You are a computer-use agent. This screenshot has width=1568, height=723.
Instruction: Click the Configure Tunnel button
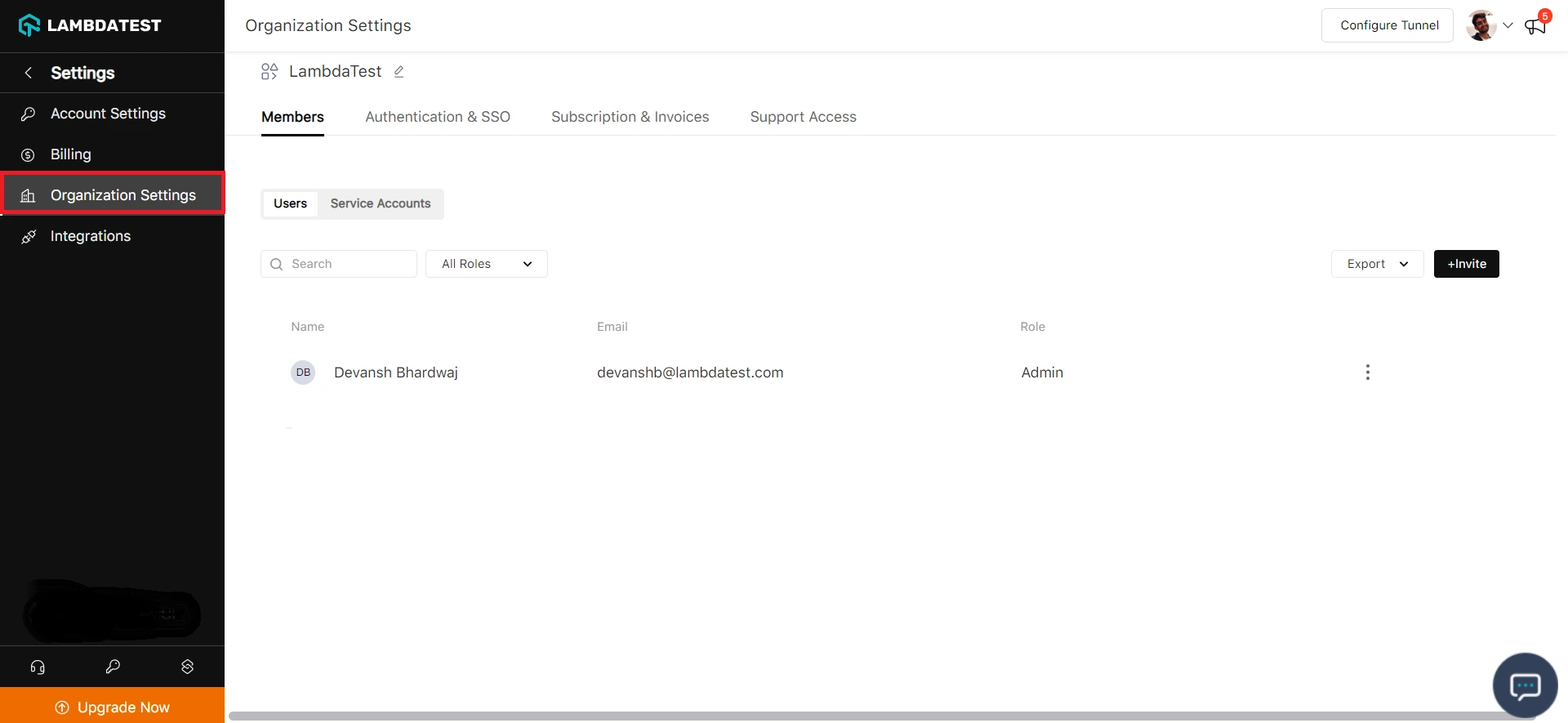[1387, 25]
